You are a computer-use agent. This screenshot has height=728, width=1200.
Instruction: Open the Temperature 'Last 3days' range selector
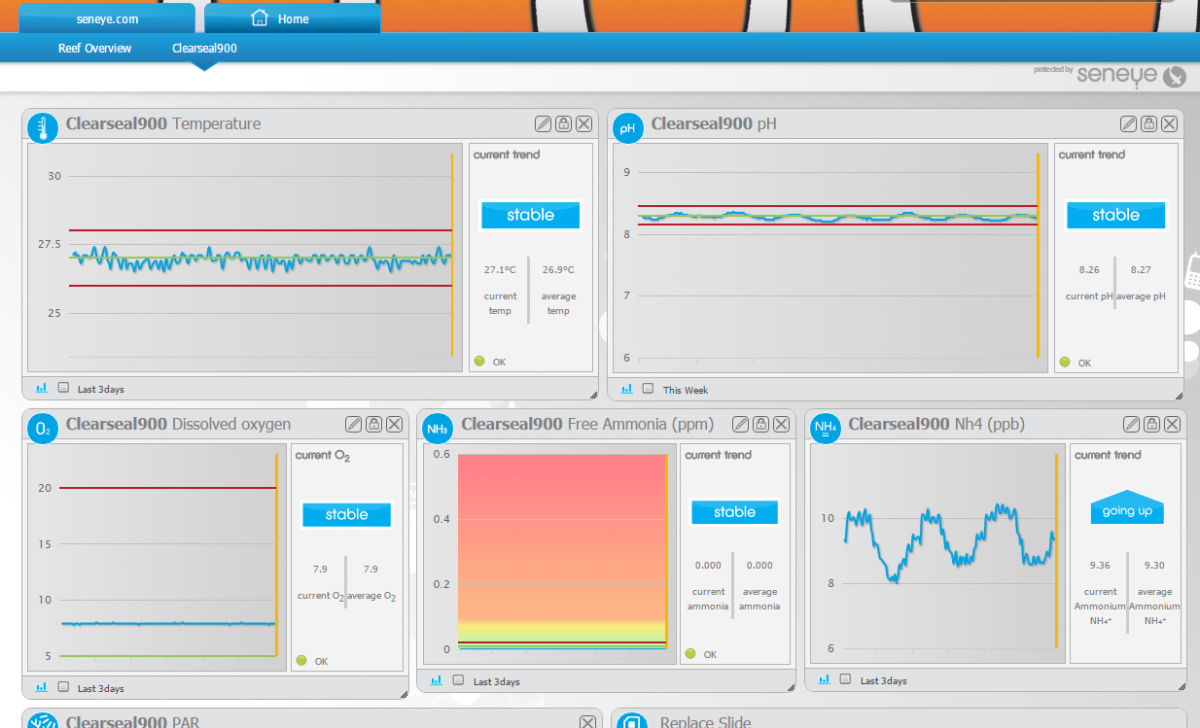(100, 389)
